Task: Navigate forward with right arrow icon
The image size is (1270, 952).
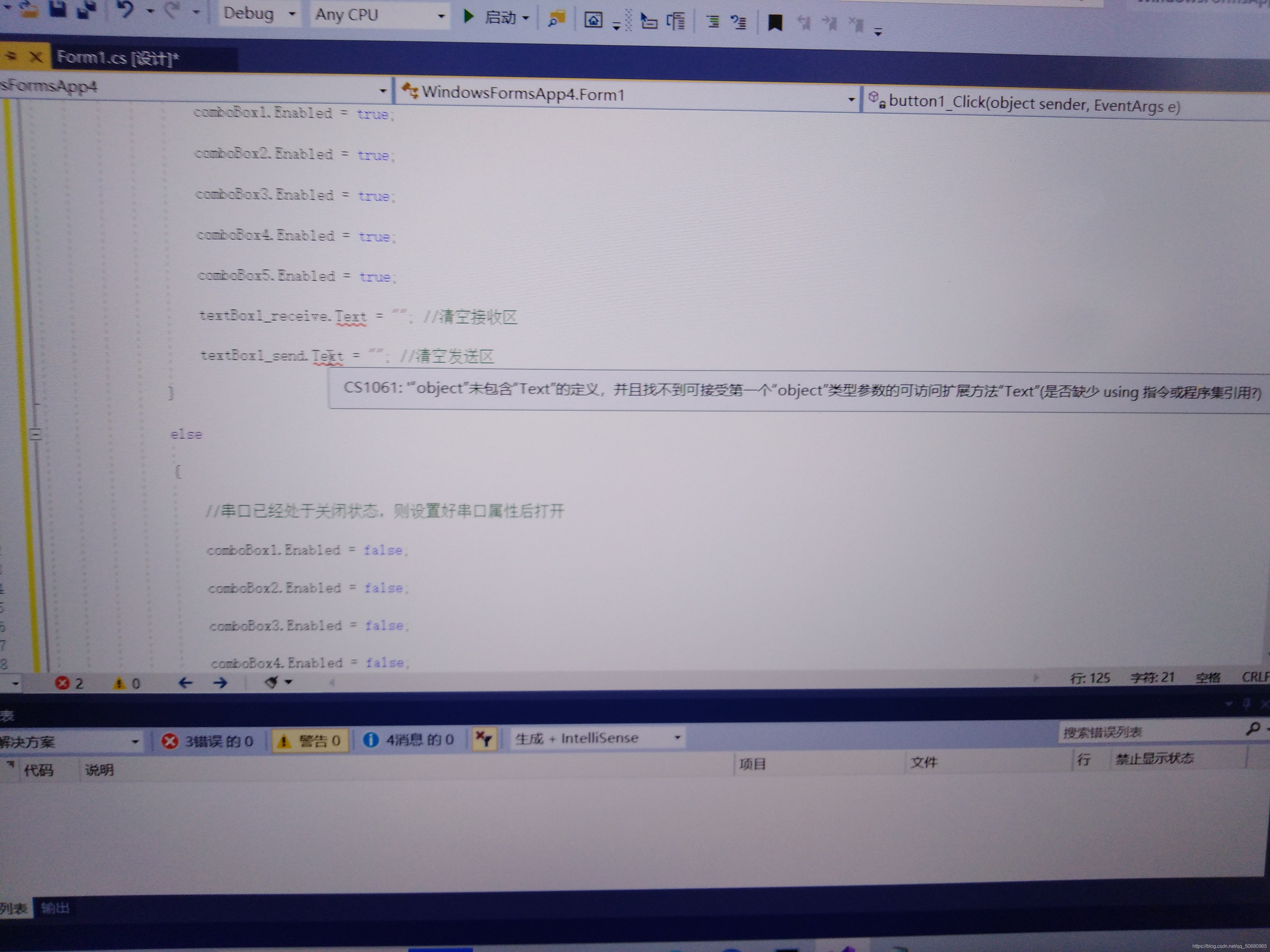Action: pos(220,683)
